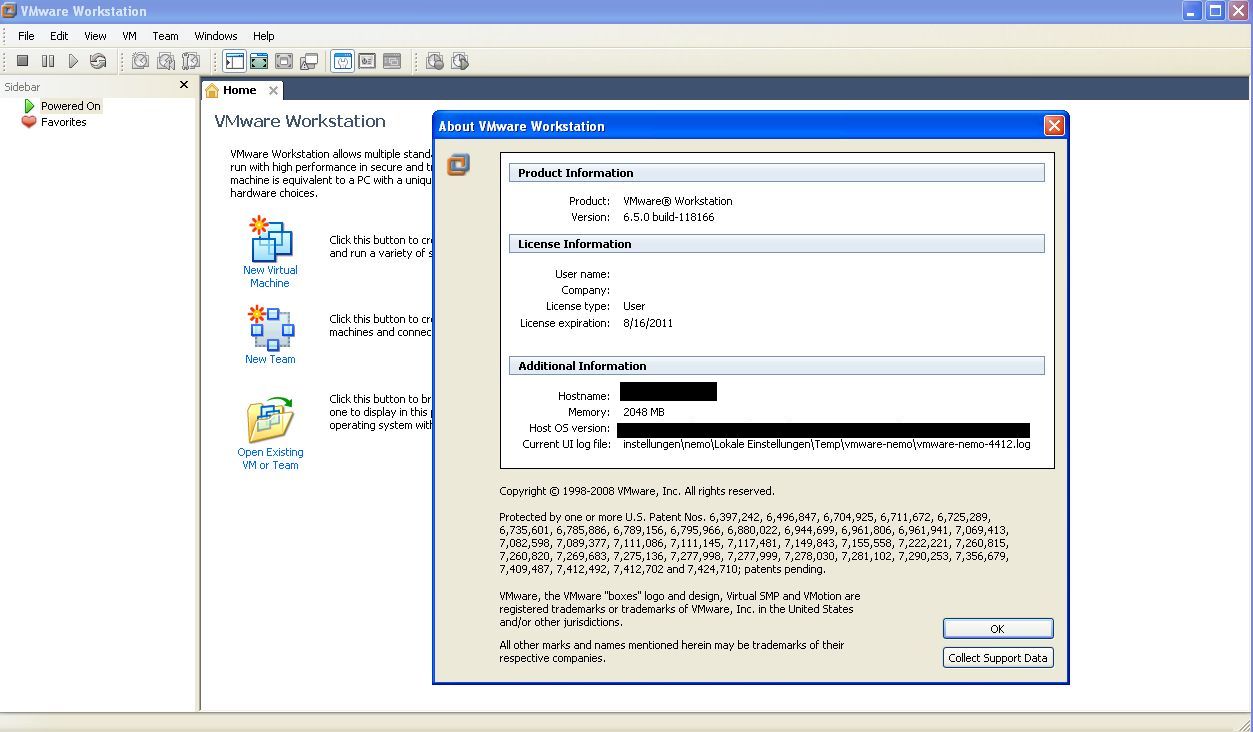Click the VMware Workstation heading on Home
The width and height of the screenshot is (1253, 732).
[x=300, y=121]
